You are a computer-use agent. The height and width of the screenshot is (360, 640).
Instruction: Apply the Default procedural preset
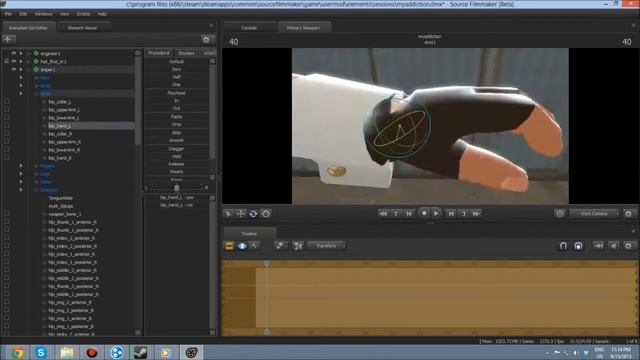176,62
